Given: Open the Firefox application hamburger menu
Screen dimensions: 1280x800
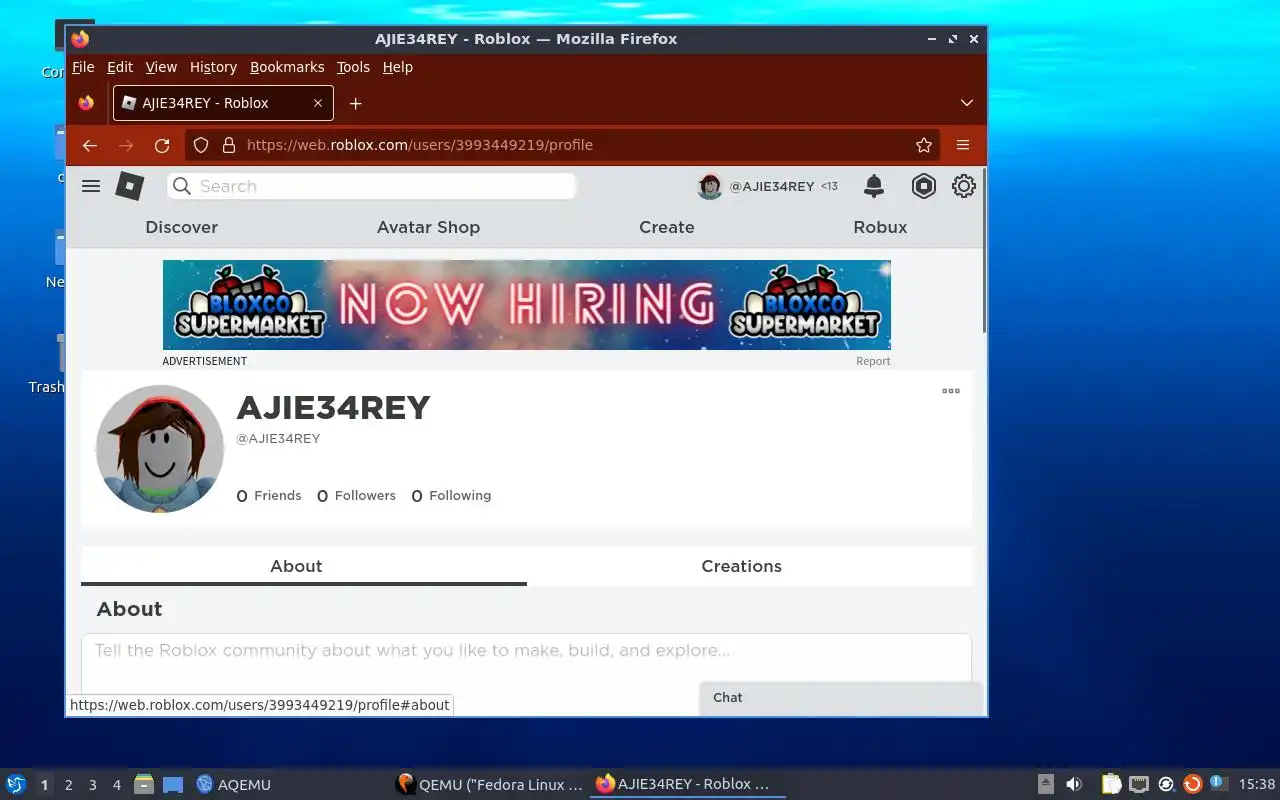Looking at the screenshot, I should pos(963,145).
